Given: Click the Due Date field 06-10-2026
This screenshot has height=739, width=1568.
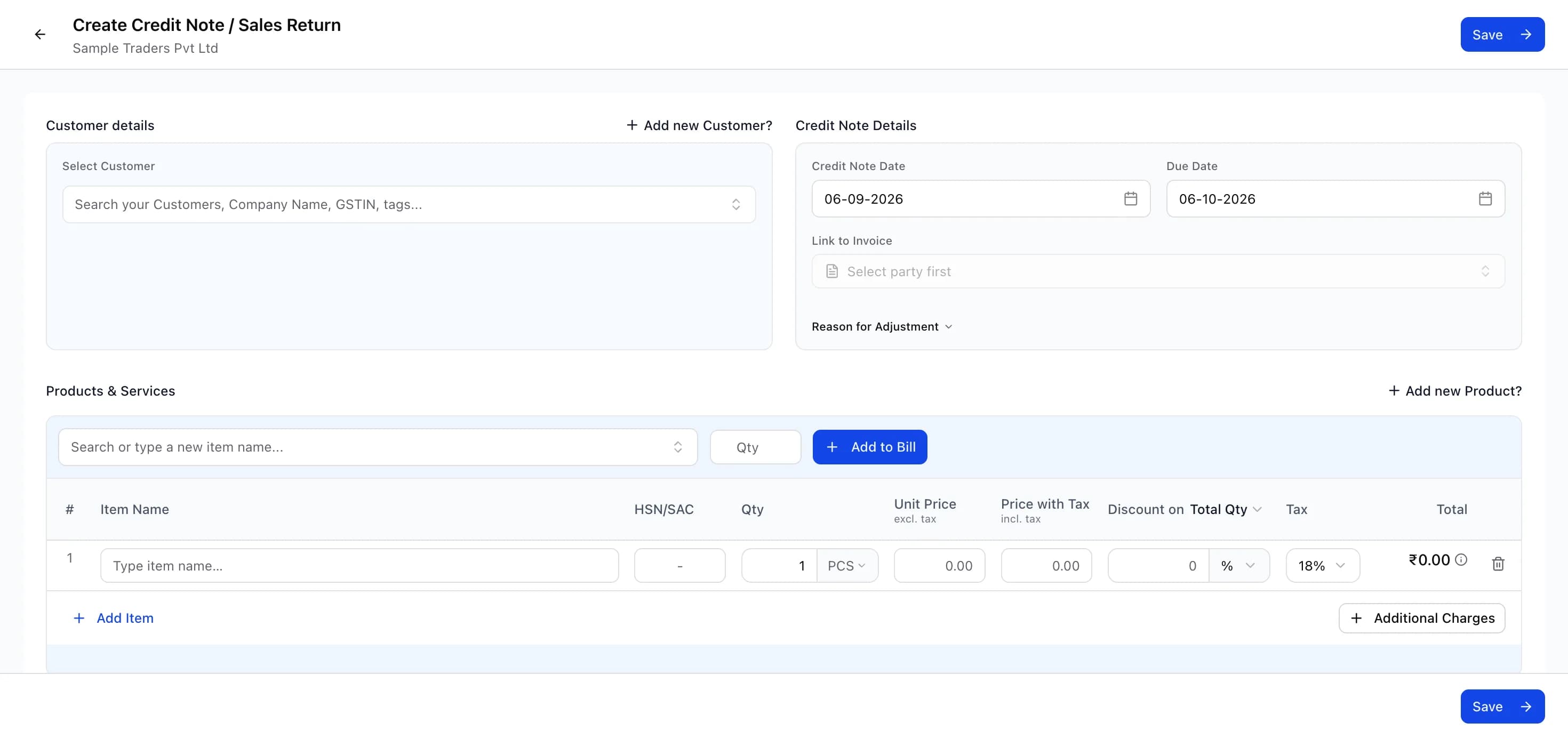Looking at the screenshot, I should click(x=1335, y=198).
